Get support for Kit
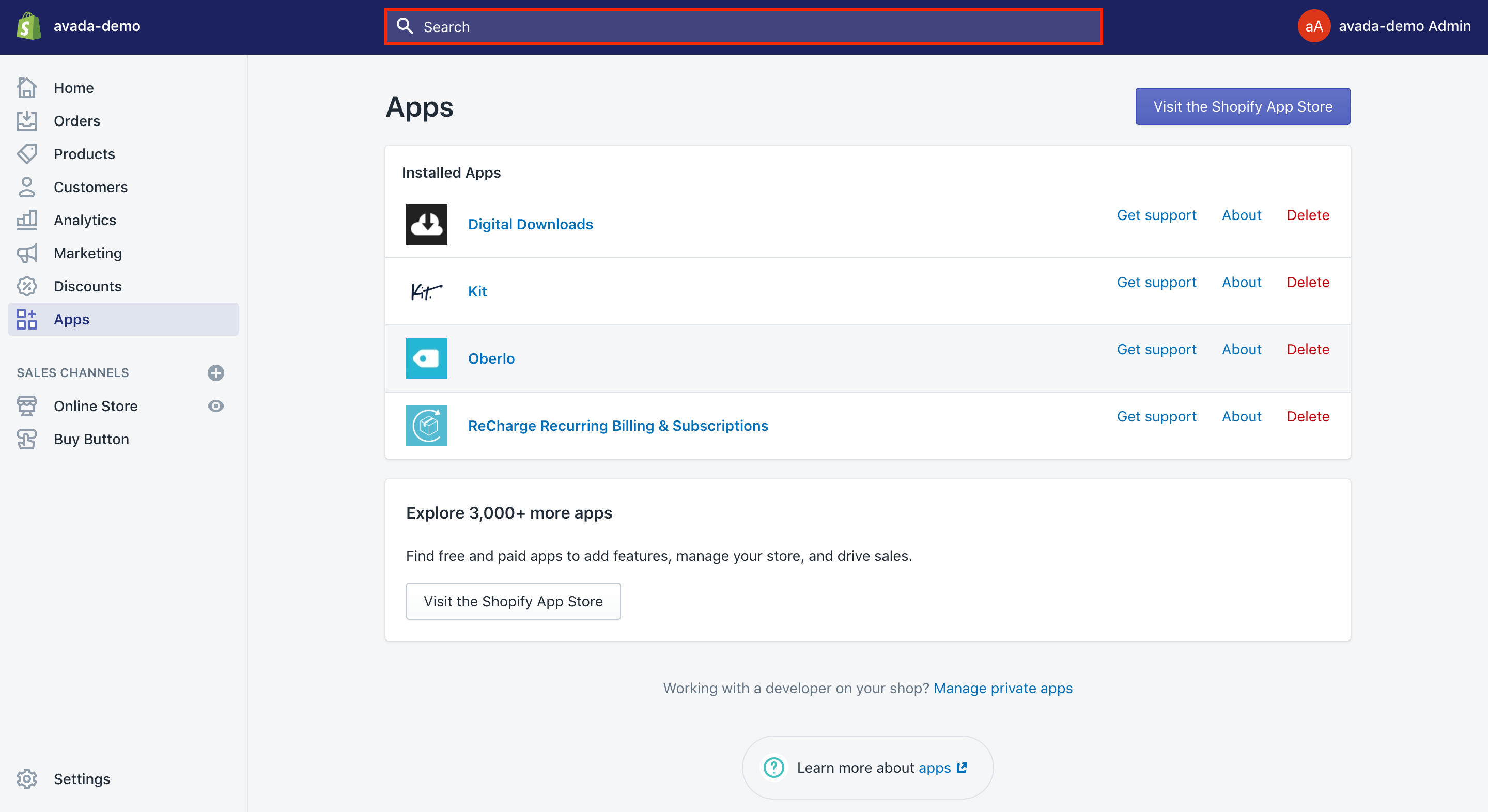 click(x=1156, y=282)
